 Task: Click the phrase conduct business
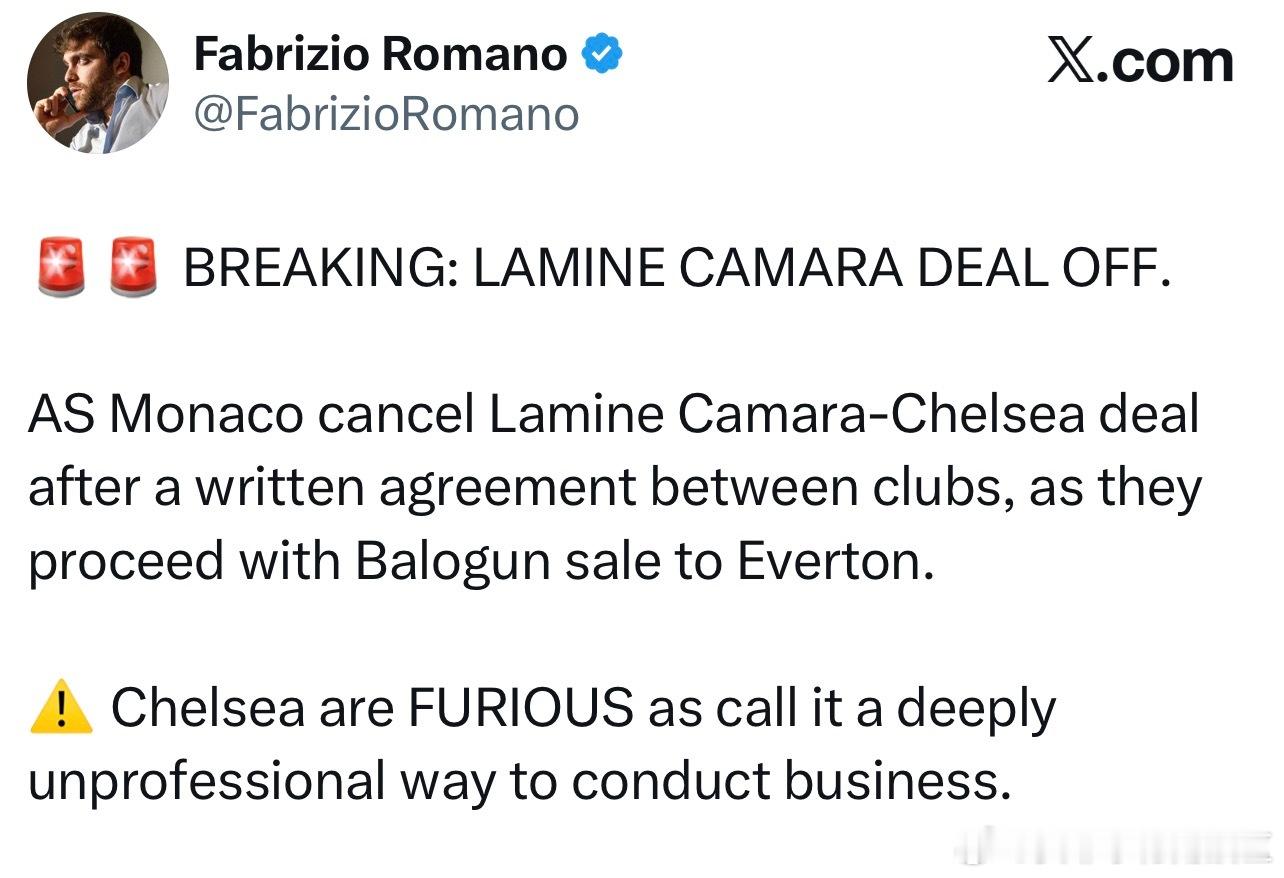tap(786, 782)
